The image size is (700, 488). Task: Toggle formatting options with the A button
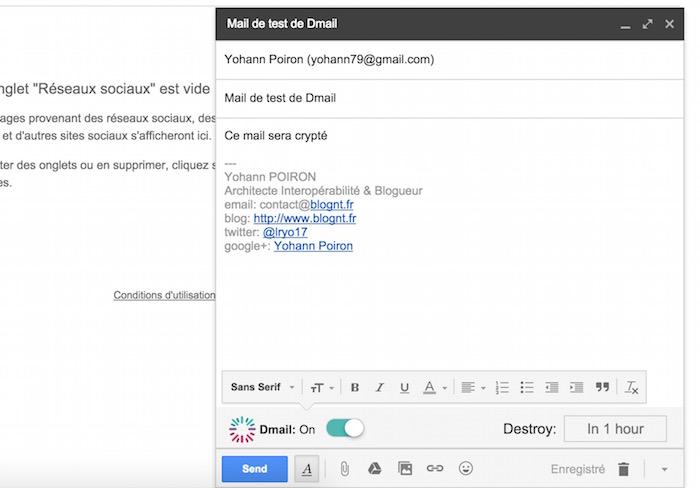[307, 469]
